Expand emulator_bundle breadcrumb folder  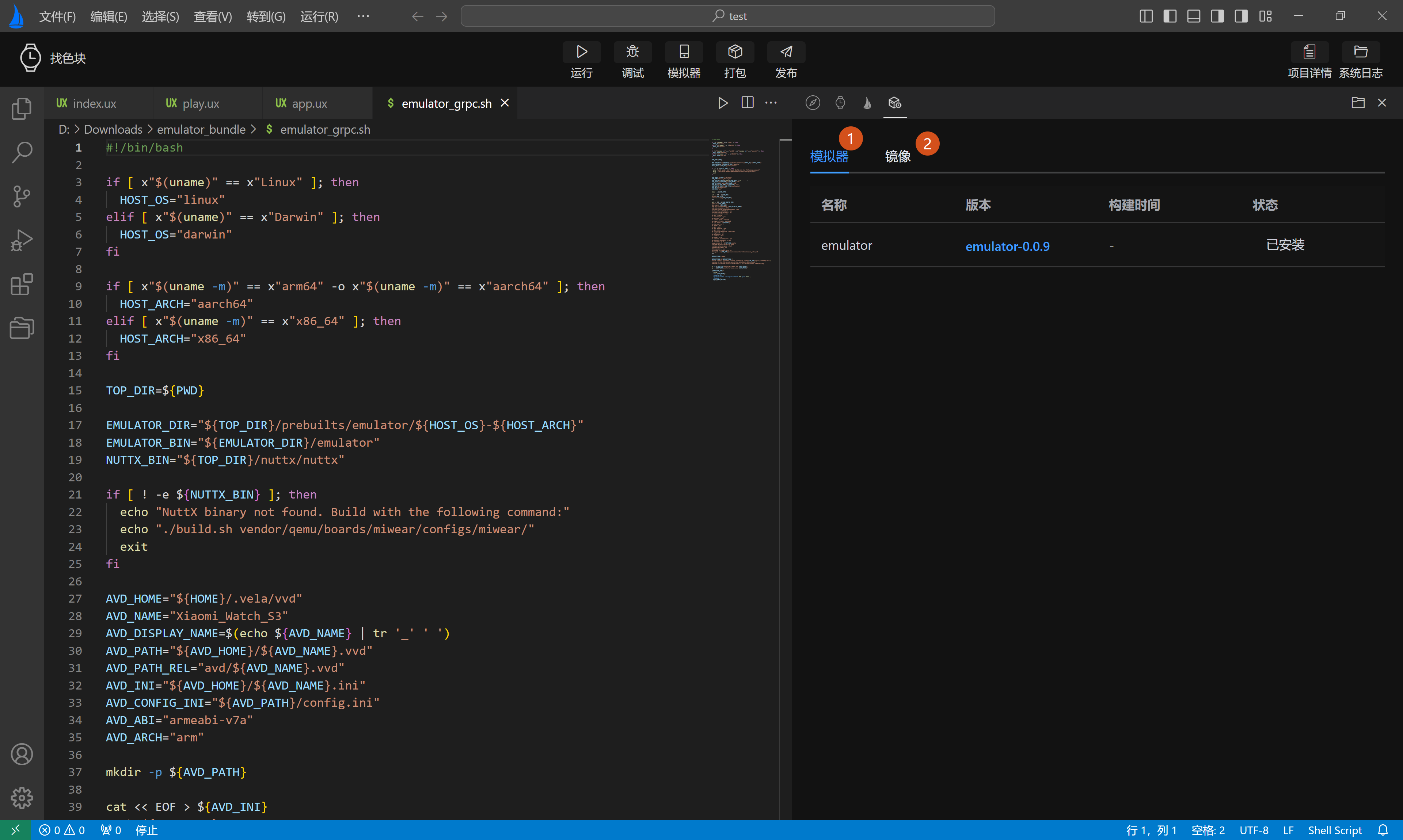(x=201, y=130)
